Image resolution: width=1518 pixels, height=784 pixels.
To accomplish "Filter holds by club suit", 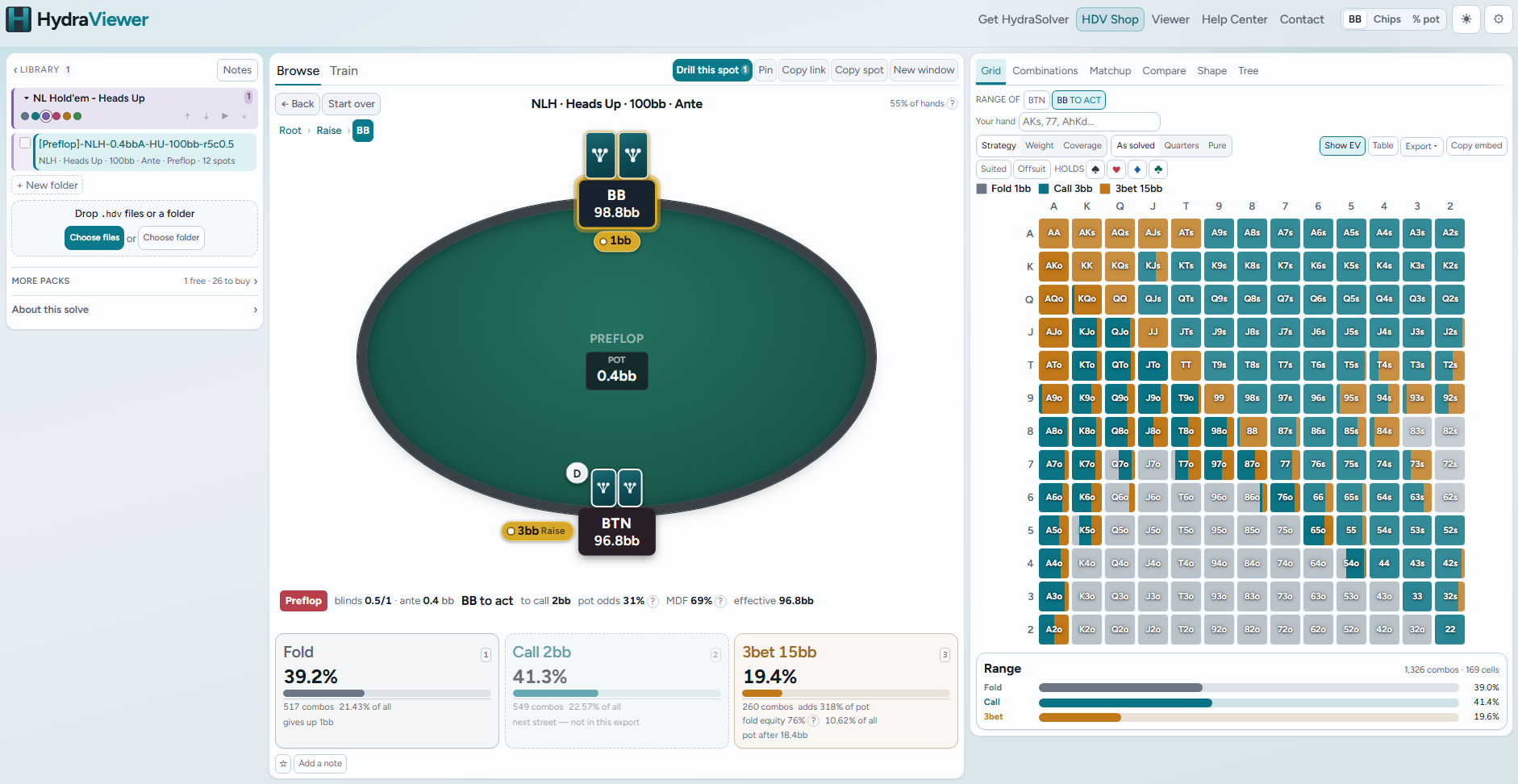I will 1158,169.
